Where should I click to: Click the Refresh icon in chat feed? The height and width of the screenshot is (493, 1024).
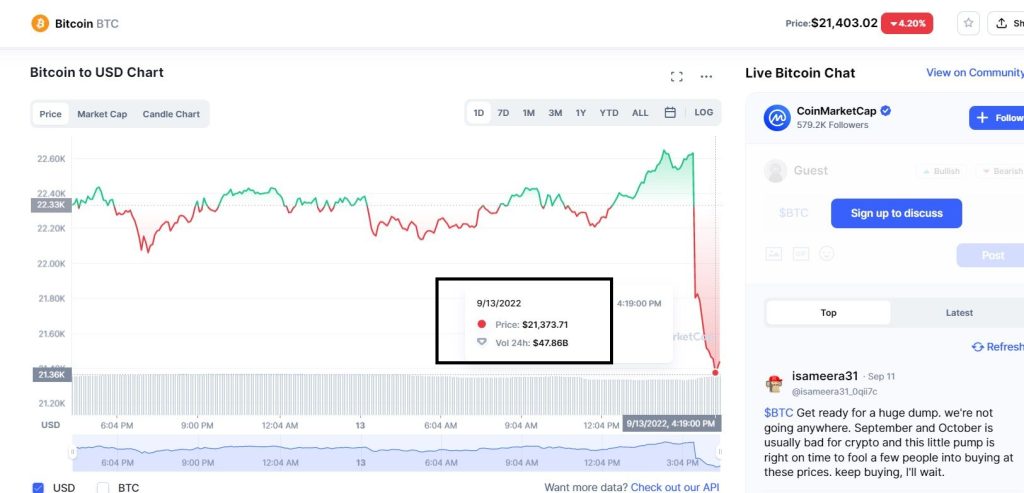[x=978, y=347]
